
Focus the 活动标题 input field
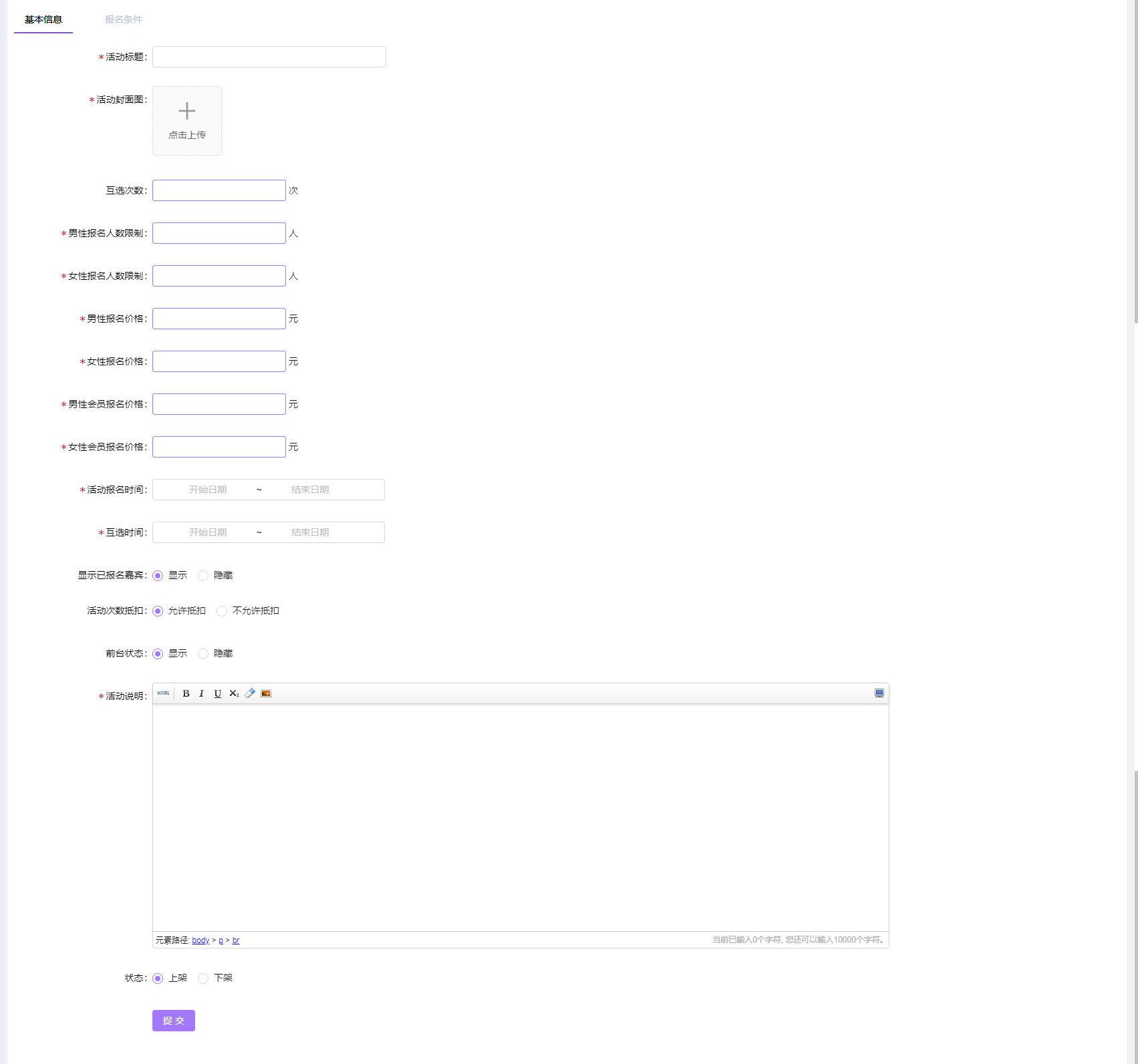click(x=269, y=57)
